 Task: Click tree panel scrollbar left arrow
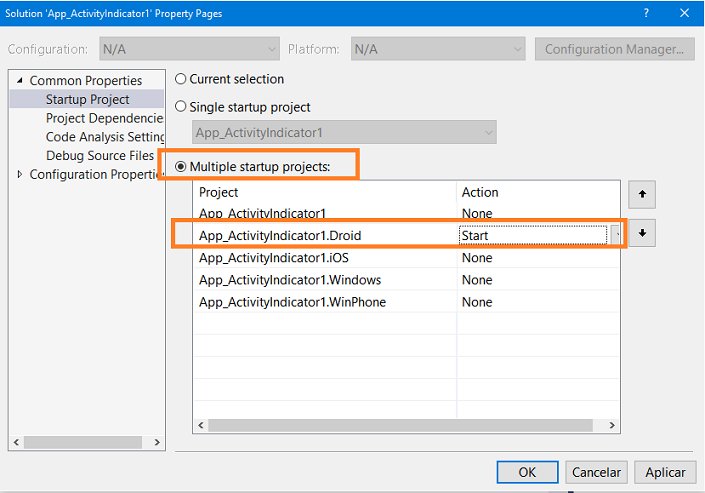click(16, 442)
